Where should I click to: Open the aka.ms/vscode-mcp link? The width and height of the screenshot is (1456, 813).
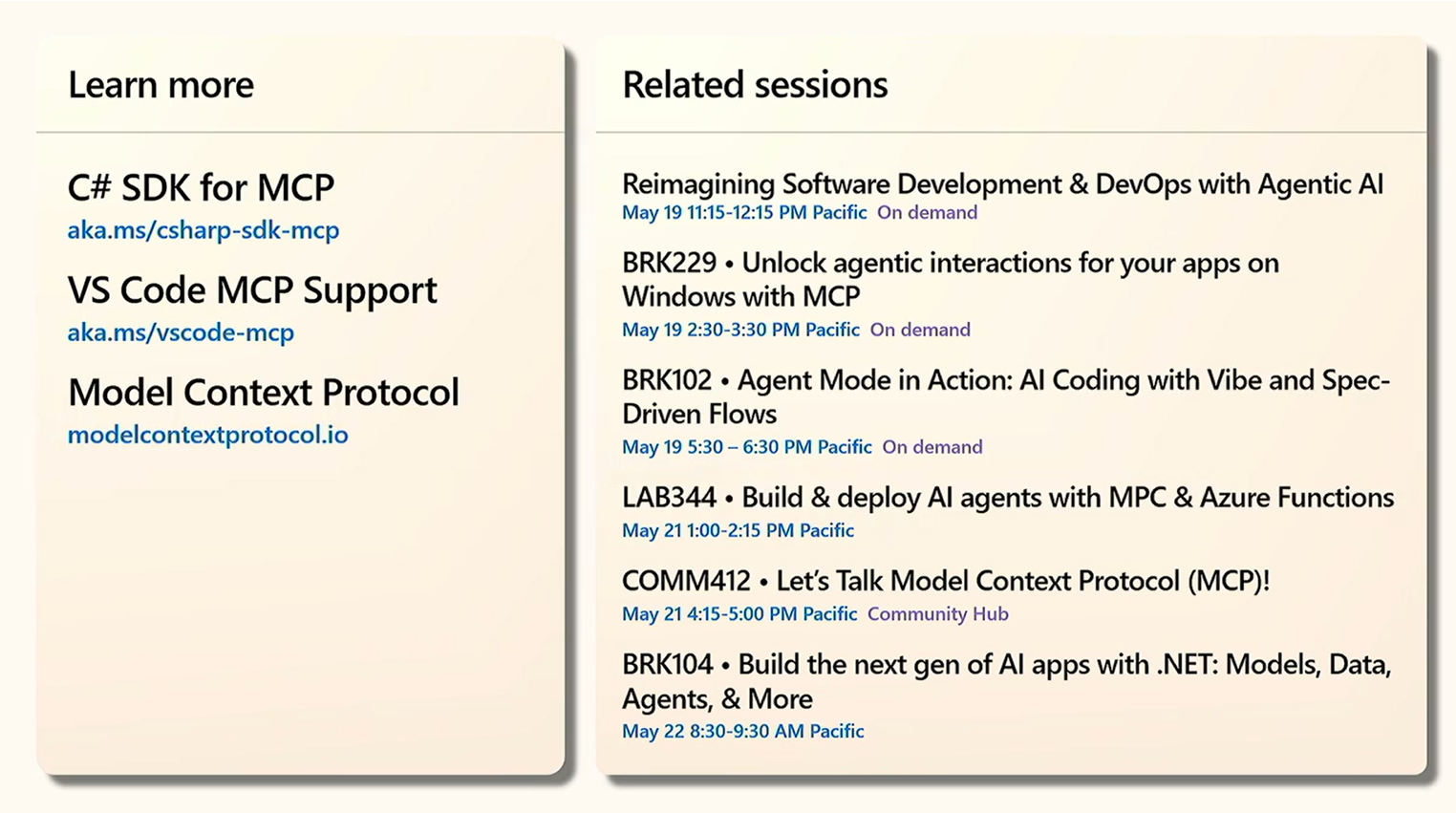coord(181,332)
